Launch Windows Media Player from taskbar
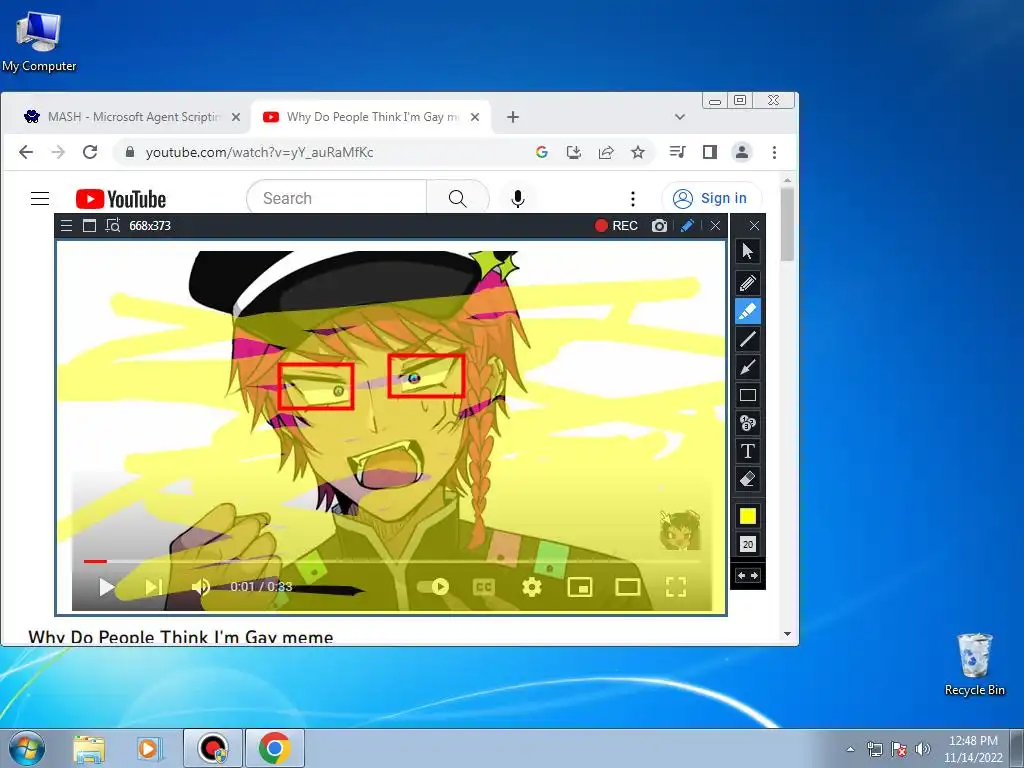 [x=149, y=749]
